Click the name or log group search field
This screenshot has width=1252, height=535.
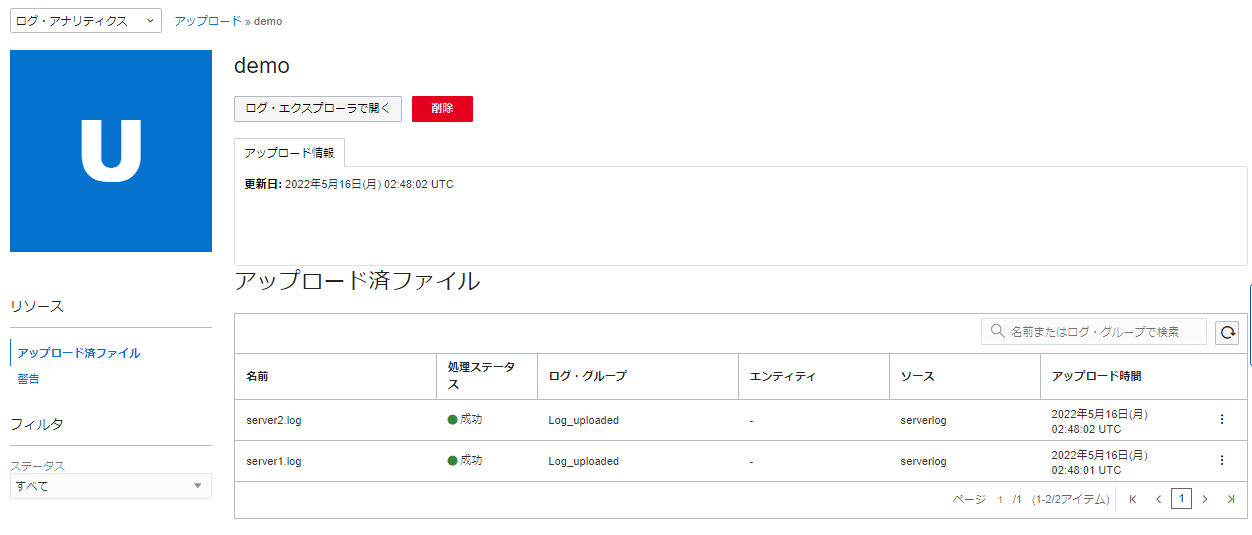click(1094, 332)
